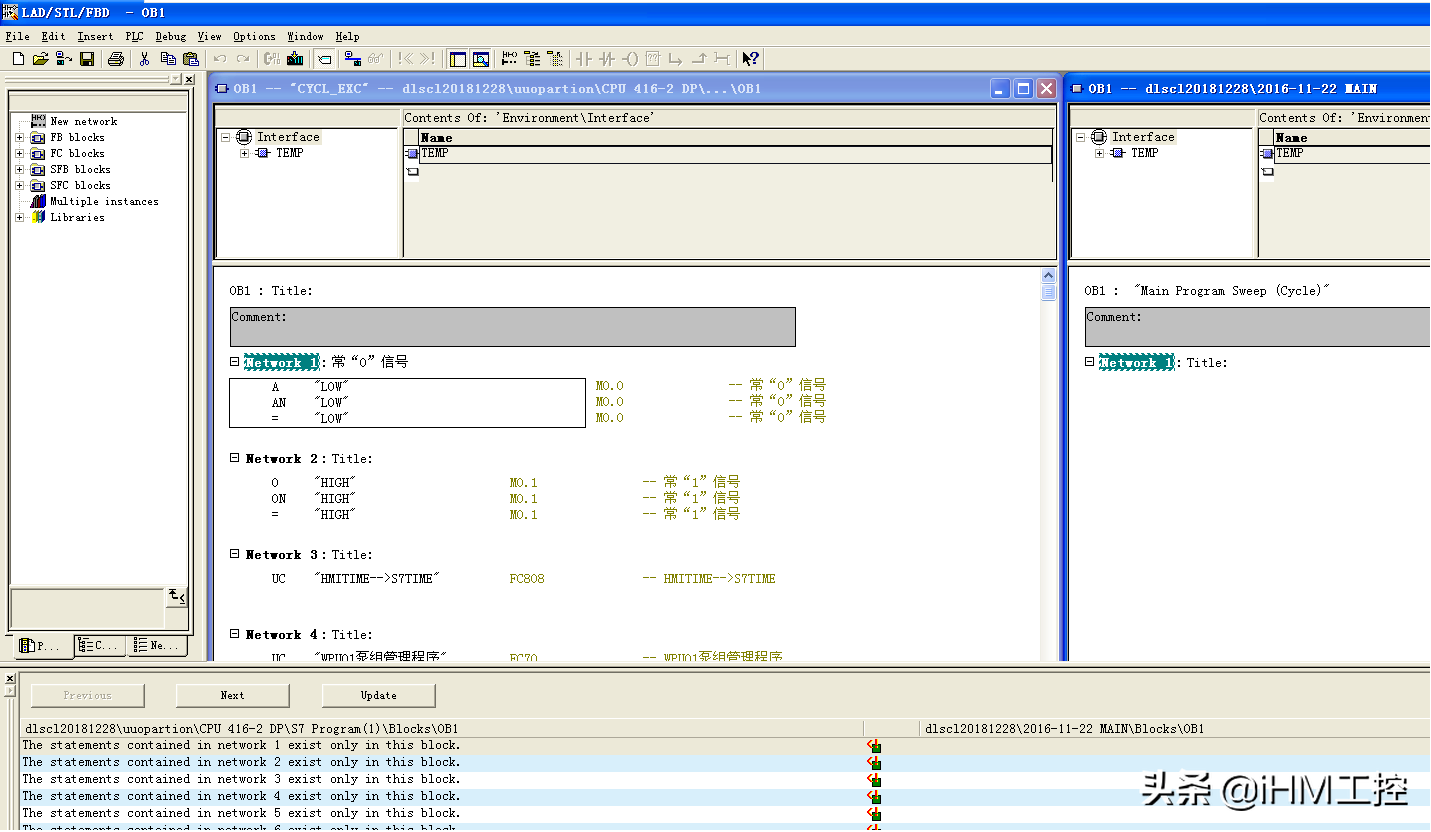Open the PLC menu
This screenshot has height=832, width=1431.
coord(134,37)
